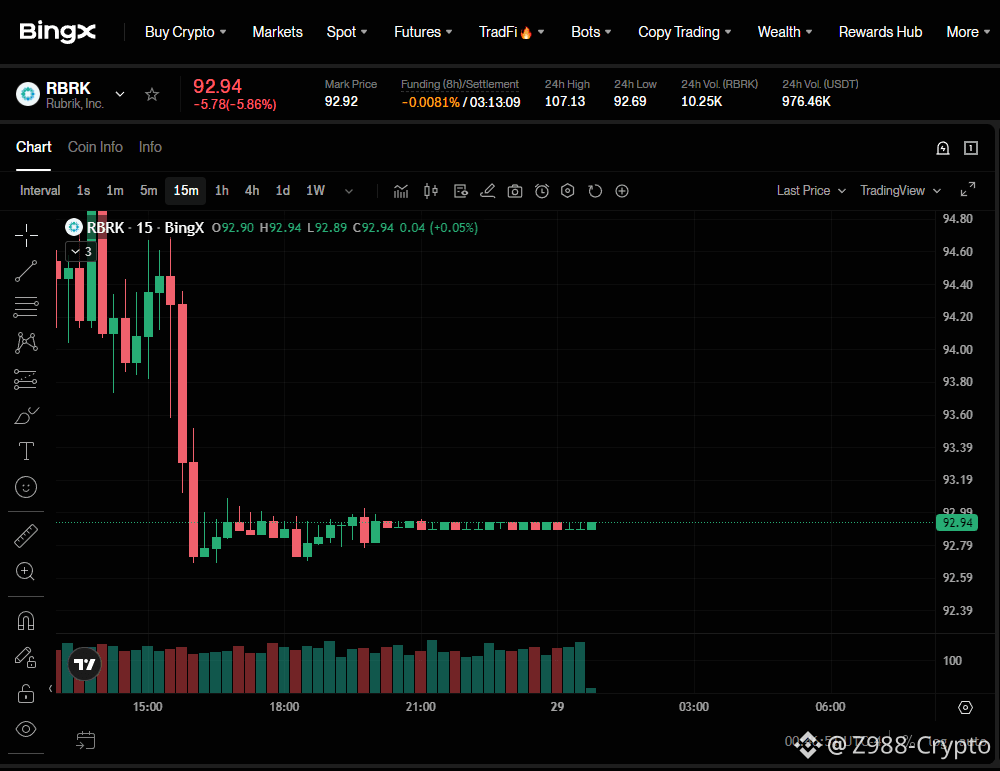Screen dimensions: 1000x771
Task: Open the Spot dropdown menu
Action: (347, 32)
